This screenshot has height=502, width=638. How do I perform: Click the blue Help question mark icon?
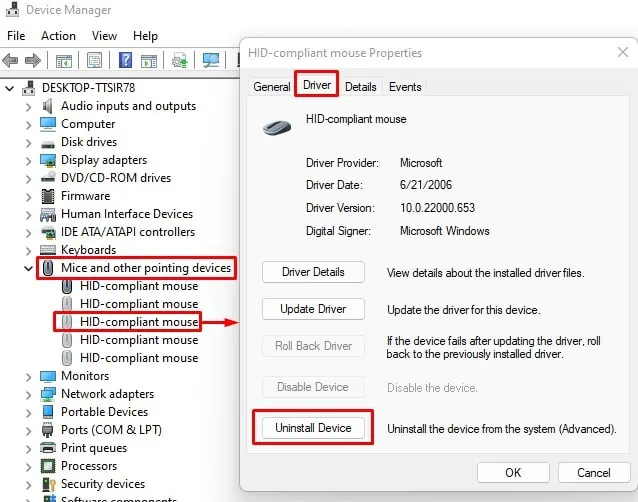click(x=125, y=60)
